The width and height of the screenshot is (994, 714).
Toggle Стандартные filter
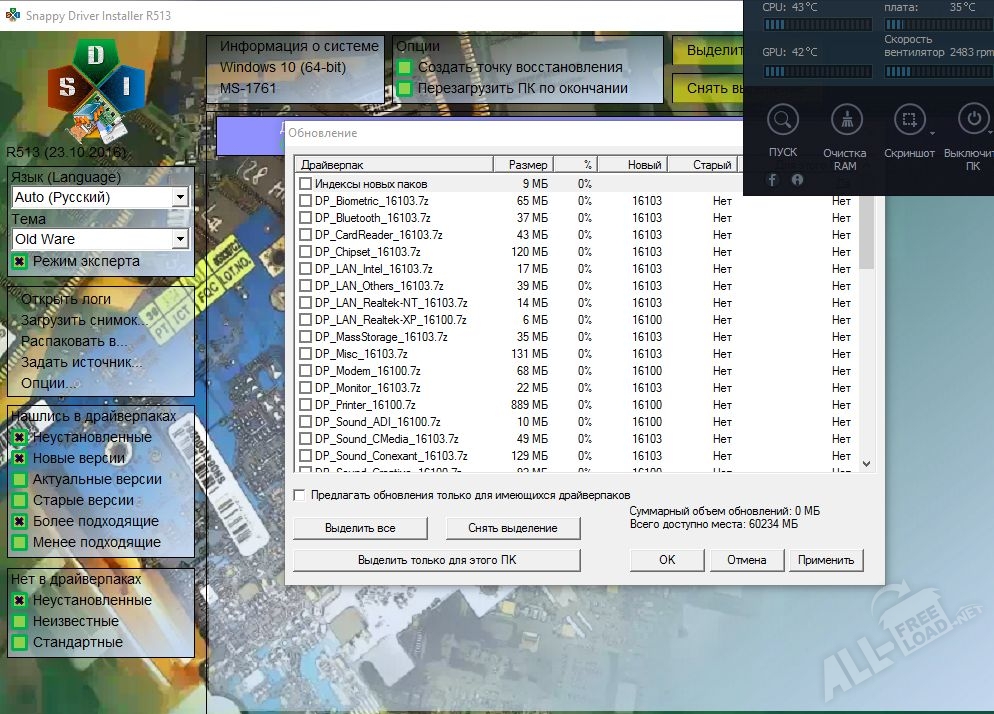pos(20,642)
